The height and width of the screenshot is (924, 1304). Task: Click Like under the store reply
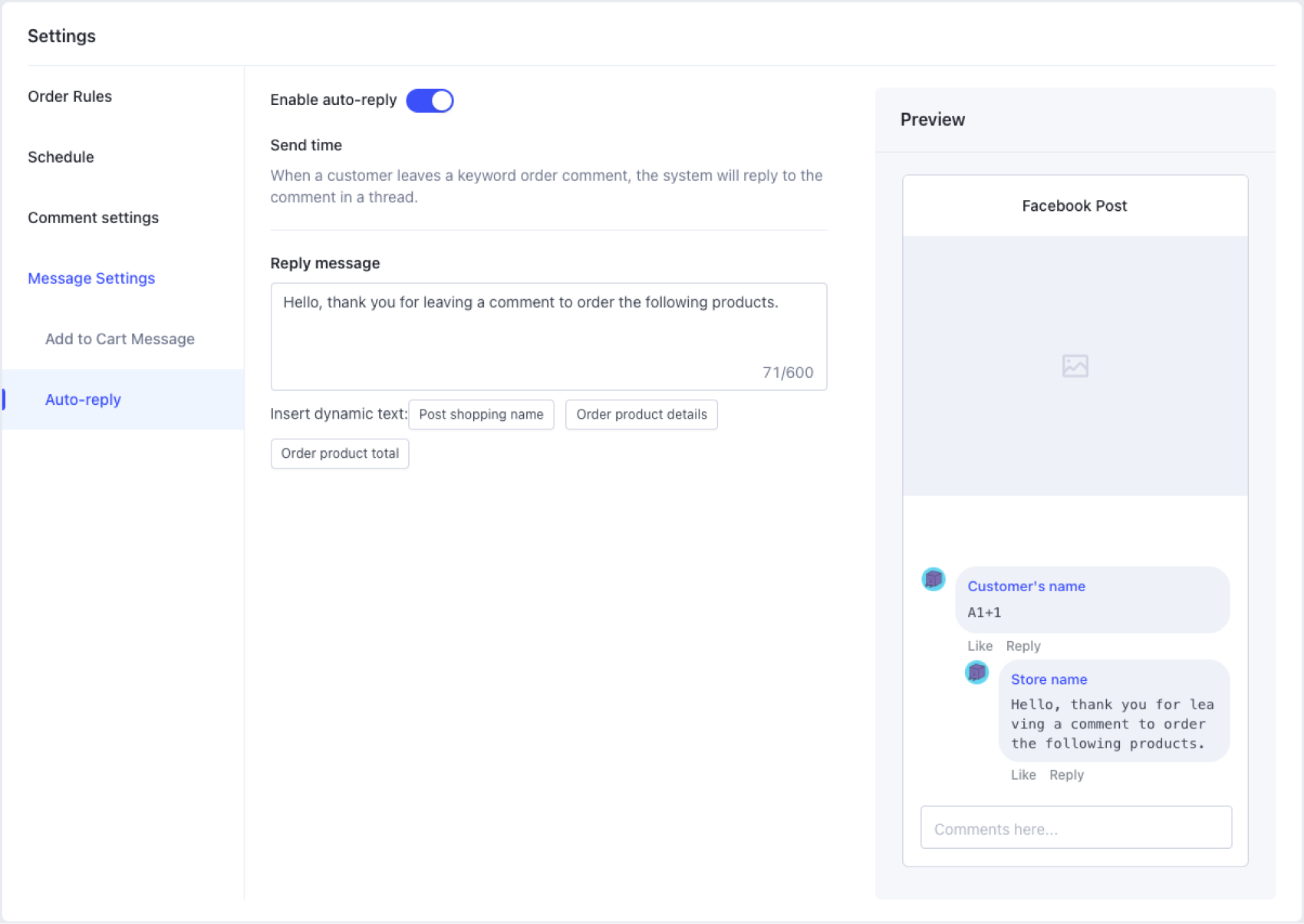coord(1022,775)
